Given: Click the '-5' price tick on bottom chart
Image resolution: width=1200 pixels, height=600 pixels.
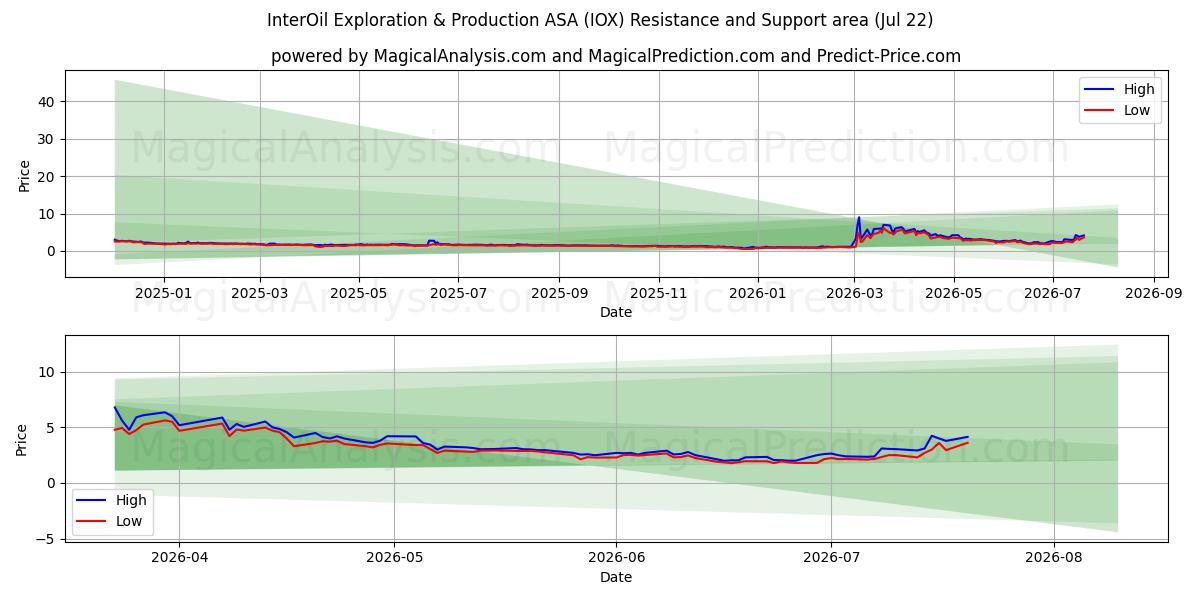Looking at the screenshot, I should pos(48,539).
